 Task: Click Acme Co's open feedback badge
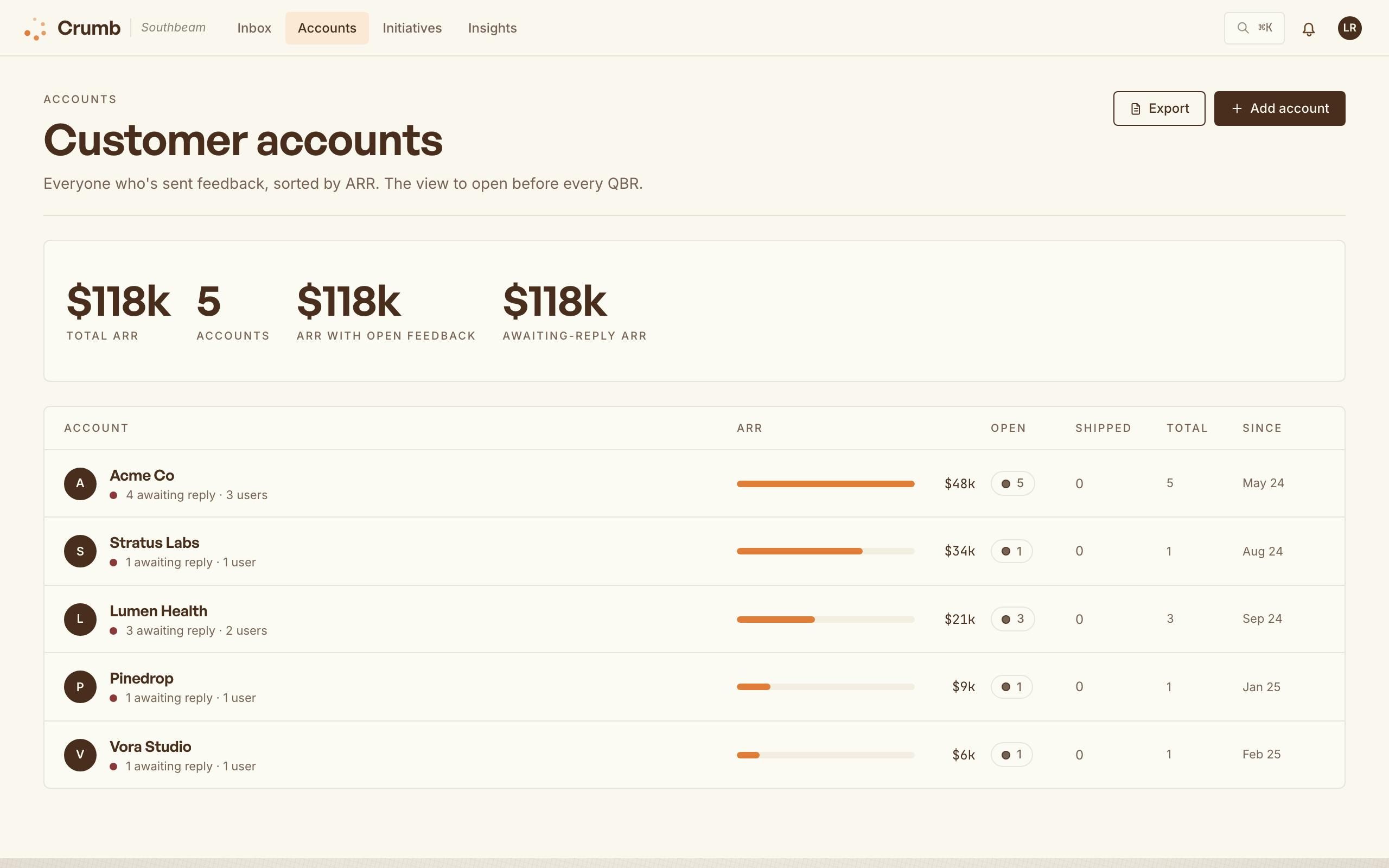[x=1012, y=483]
